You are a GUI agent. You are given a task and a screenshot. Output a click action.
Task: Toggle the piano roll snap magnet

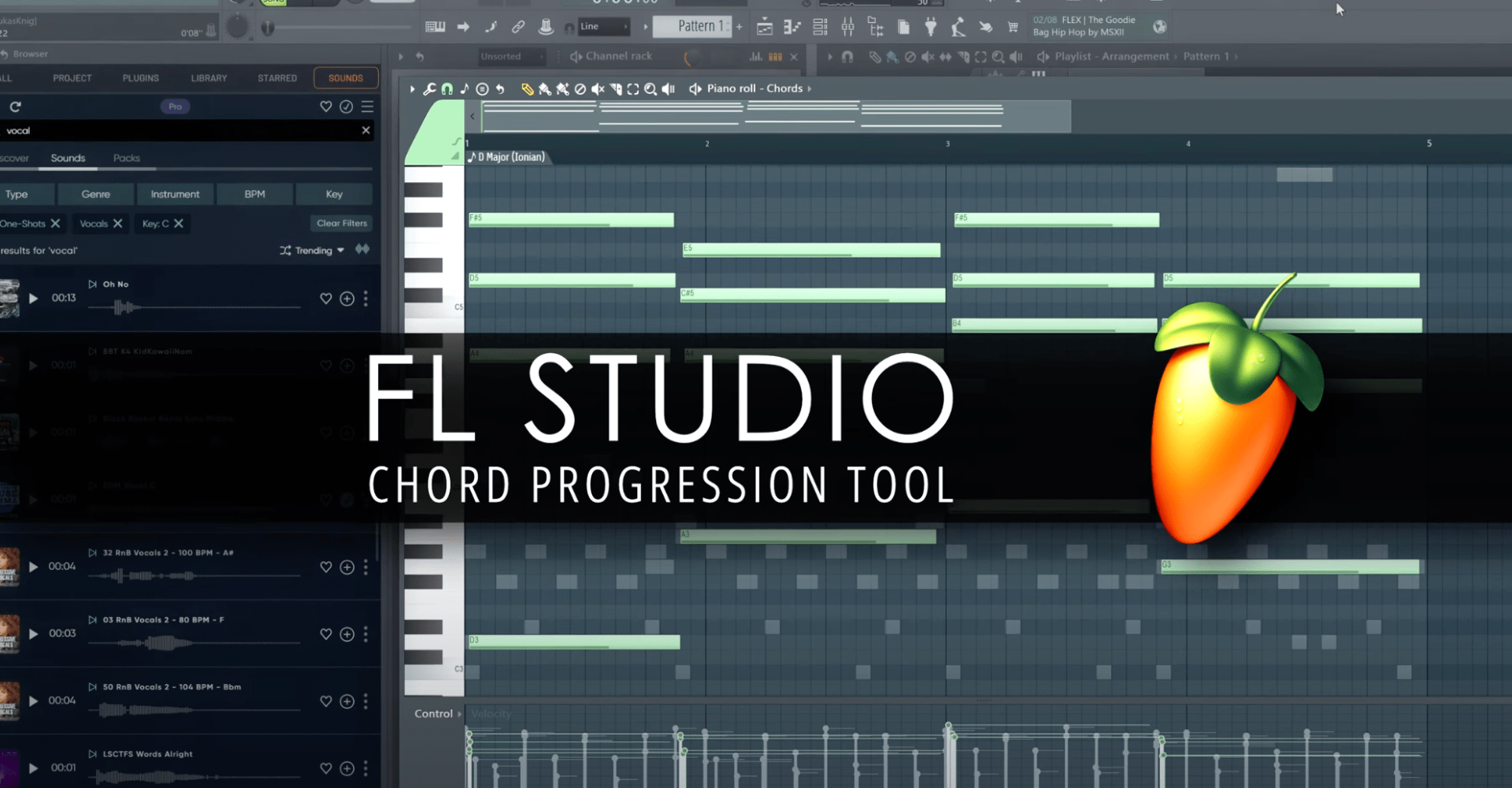(447, 89)
